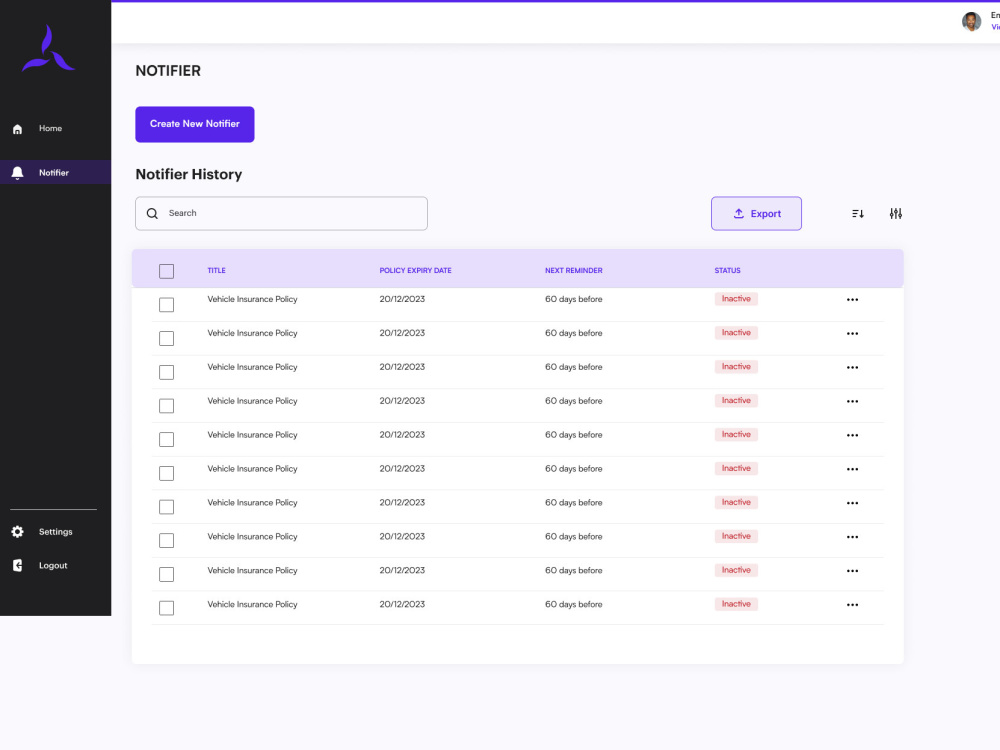Tick the checkbox on the seventh policy row
Viewport: 1000px width, 750px height.
coord(166,507)
